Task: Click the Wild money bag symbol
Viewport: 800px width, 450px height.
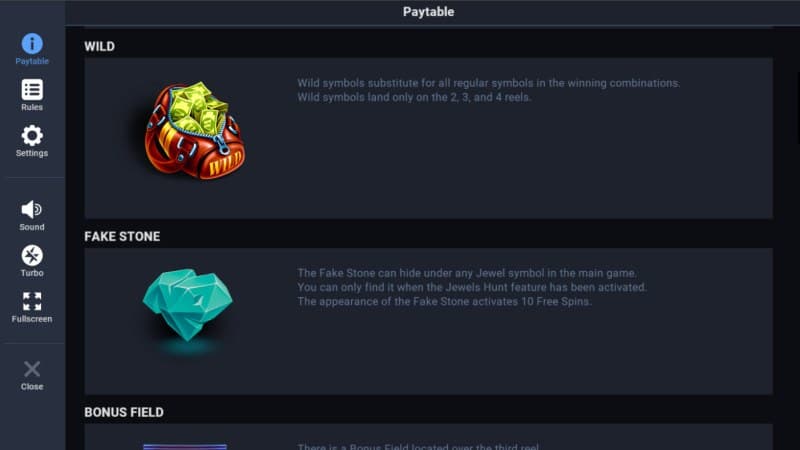Action: tap(194, 131)
